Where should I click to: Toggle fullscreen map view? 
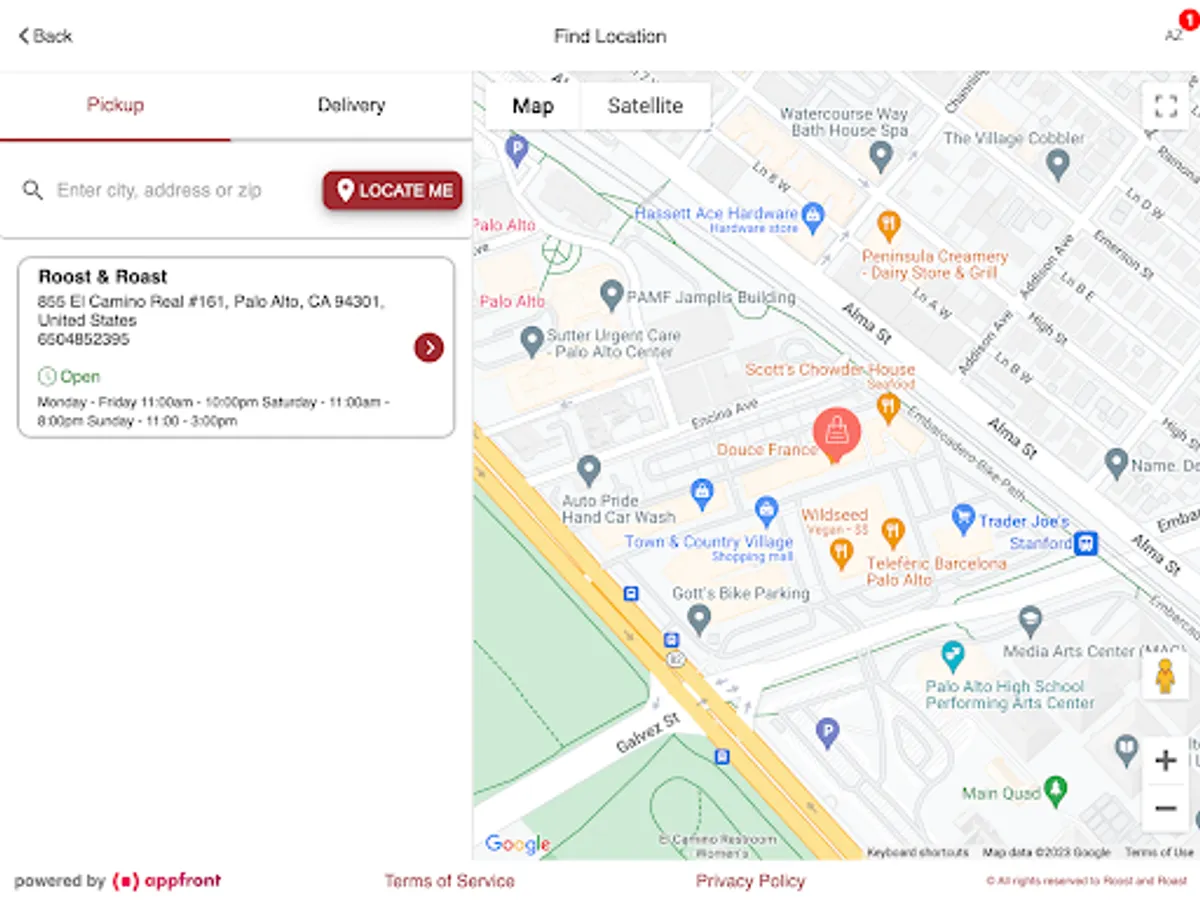click(x=1165, y=107)
